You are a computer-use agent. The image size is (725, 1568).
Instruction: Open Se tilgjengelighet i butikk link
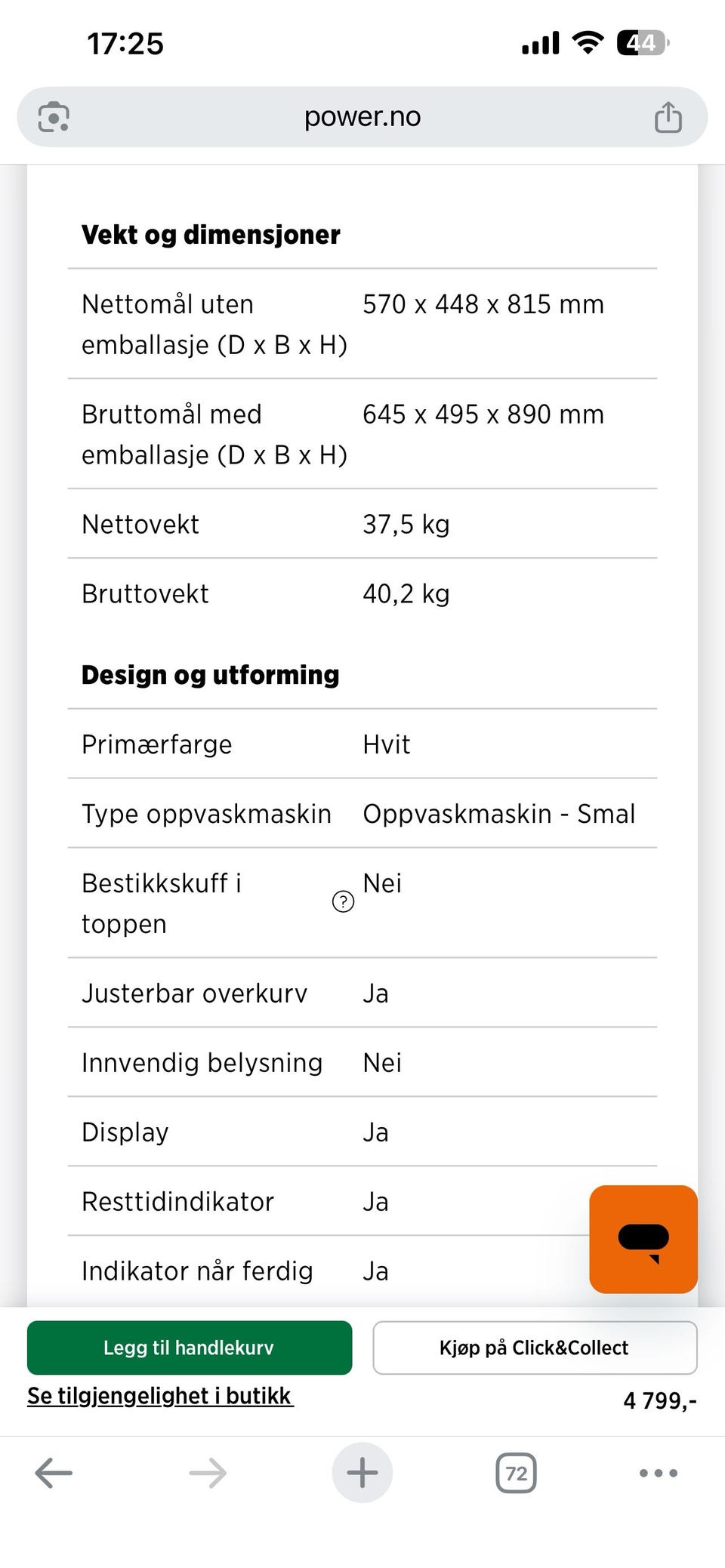coord(160,1396)
